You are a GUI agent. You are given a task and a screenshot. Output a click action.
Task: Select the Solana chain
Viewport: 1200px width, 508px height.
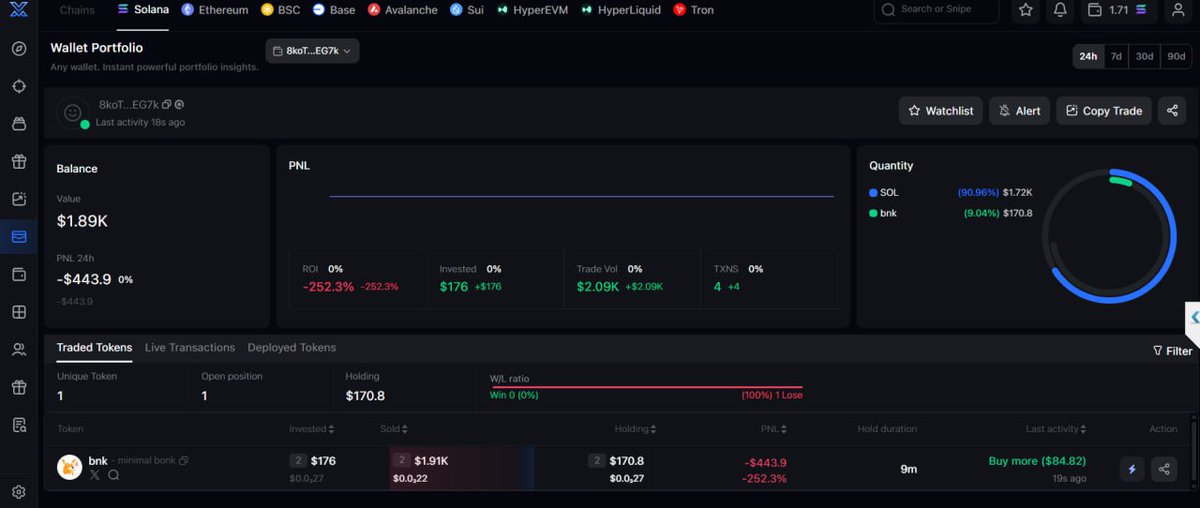(143, 10)
